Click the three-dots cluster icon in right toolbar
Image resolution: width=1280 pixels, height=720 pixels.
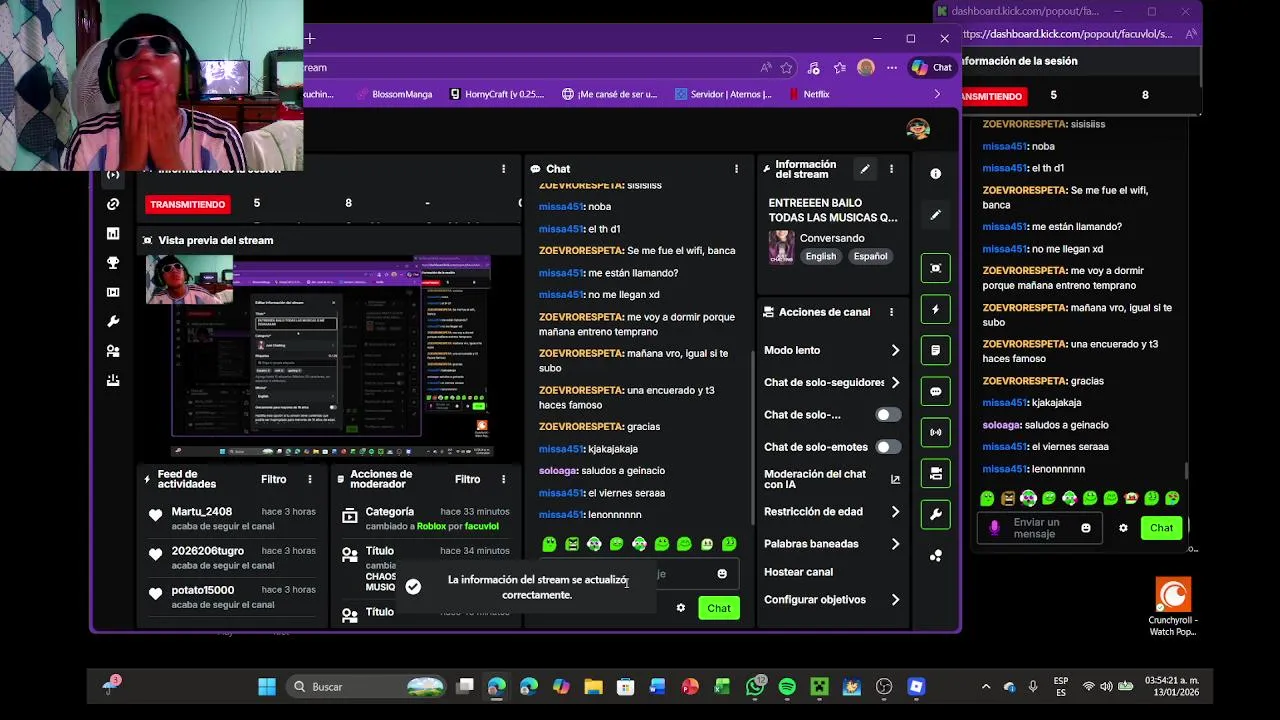tap(935, 555)
